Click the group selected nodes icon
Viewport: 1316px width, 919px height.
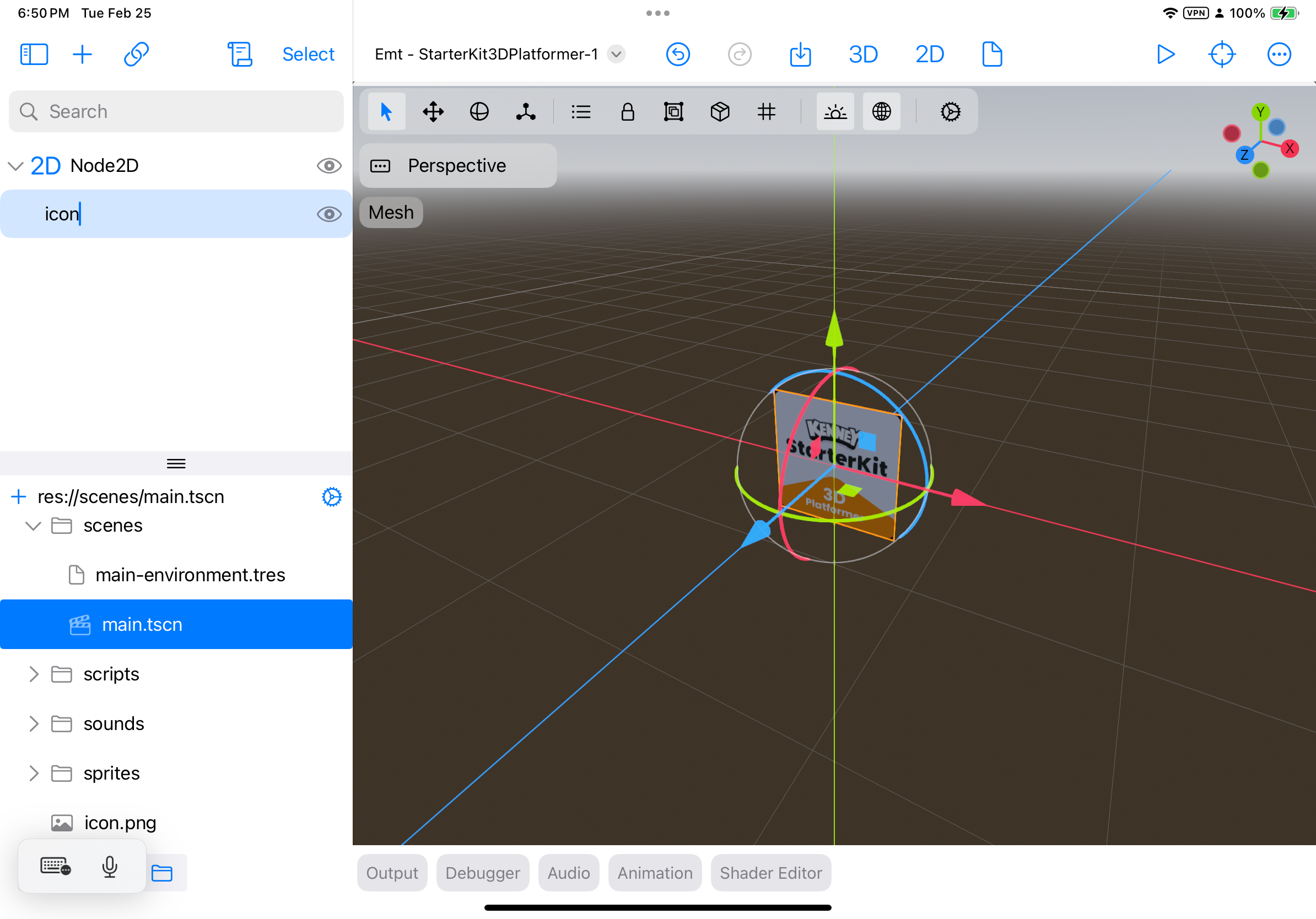click(x=673, y=111)
